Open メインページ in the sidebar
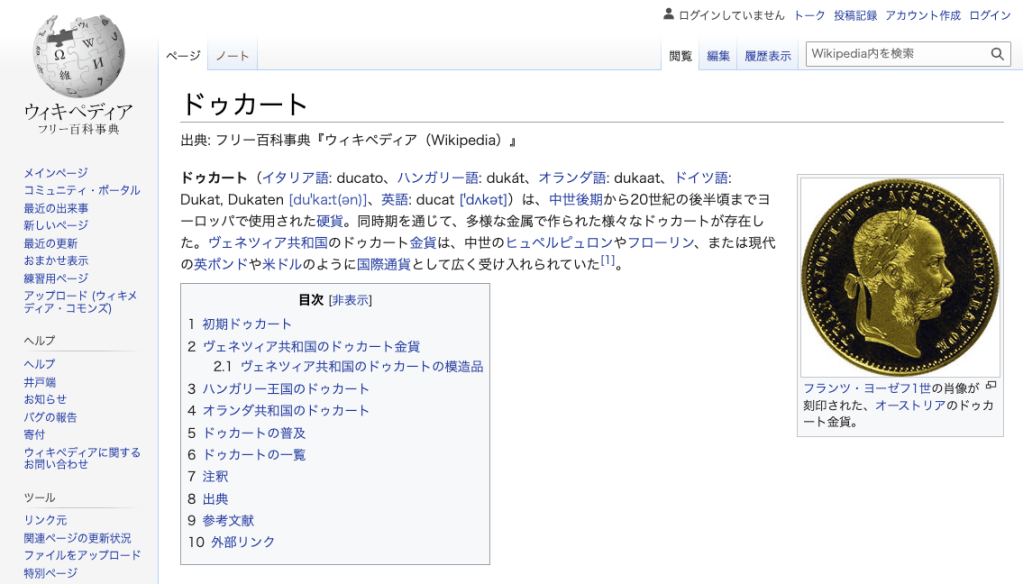The image size is (1023, 584). (x=56, y=173)
